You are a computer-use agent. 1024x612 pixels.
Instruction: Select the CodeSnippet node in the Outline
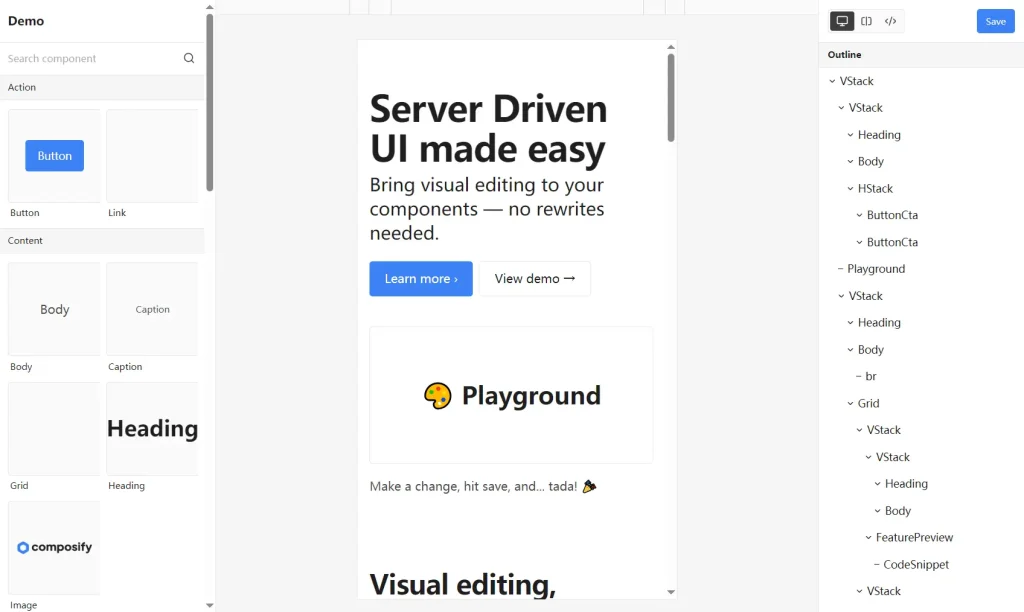click(910, 564)
